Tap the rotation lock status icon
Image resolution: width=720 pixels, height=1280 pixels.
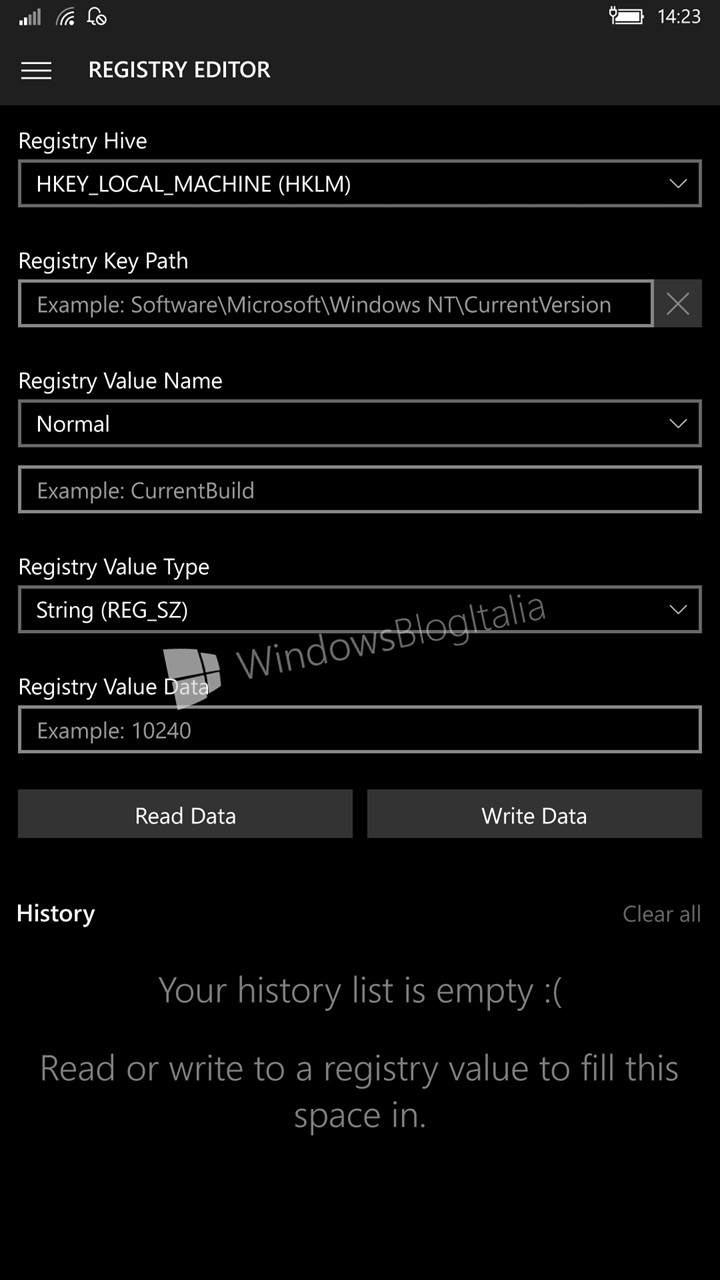point(97,16)
